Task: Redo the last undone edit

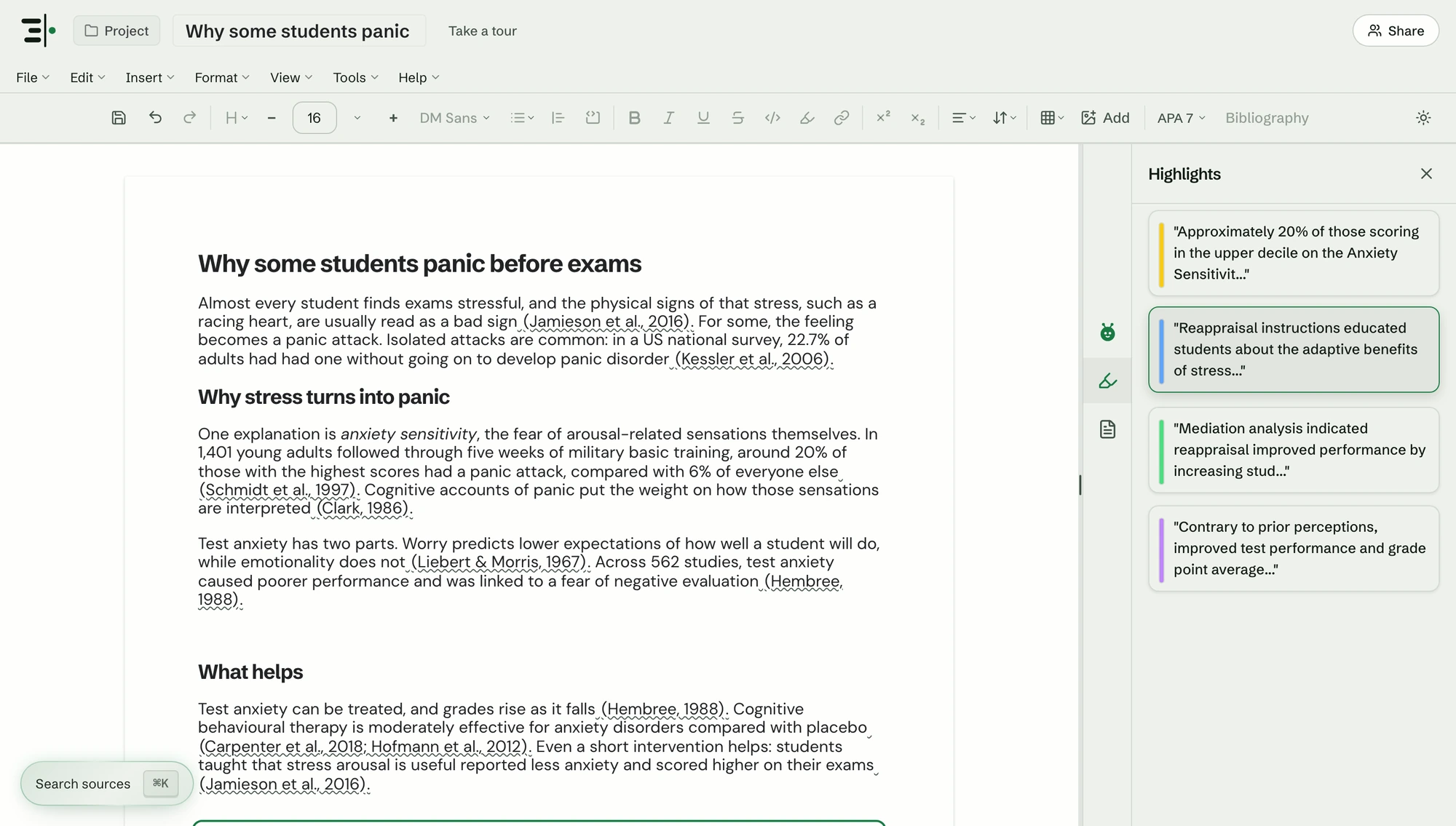Action: point(189,118)
